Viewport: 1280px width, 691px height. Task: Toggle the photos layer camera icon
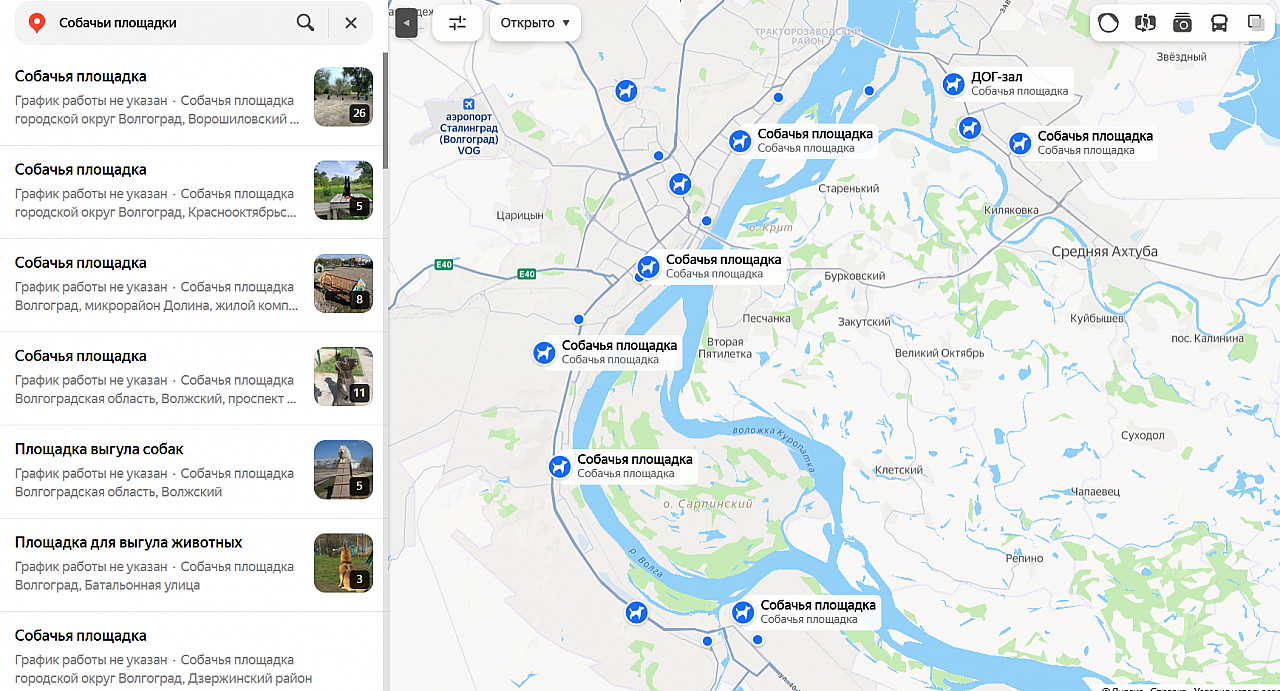pos(1182,23)
